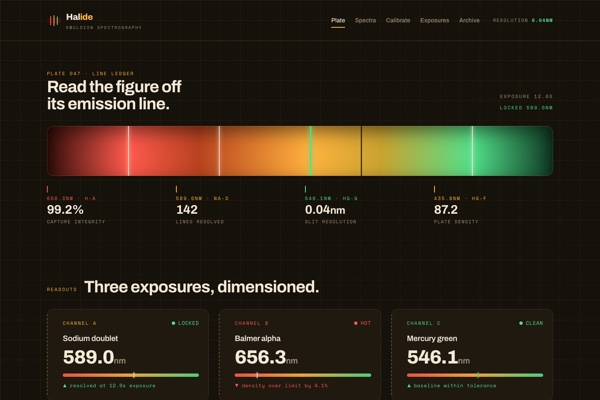The width and height of the screenshot is (600, 400).
Task: Click the green tick above 546.1NM HG-G
Action: click(305, 189)
